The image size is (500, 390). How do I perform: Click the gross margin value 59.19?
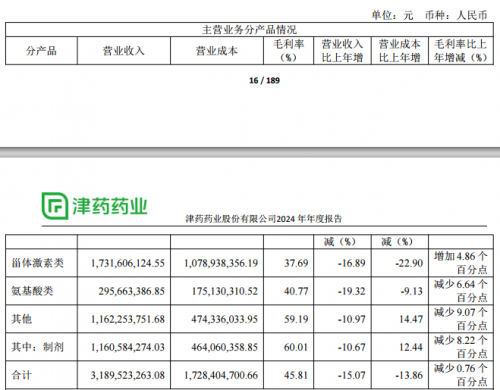[x=296, y=319]
